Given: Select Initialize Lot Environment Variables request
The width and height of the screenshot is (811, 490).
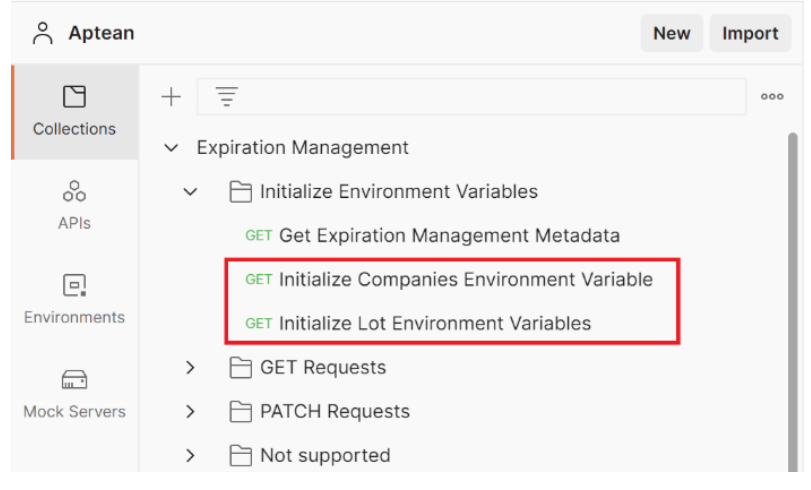Looking at the screenshot, I should coord(434,323).
